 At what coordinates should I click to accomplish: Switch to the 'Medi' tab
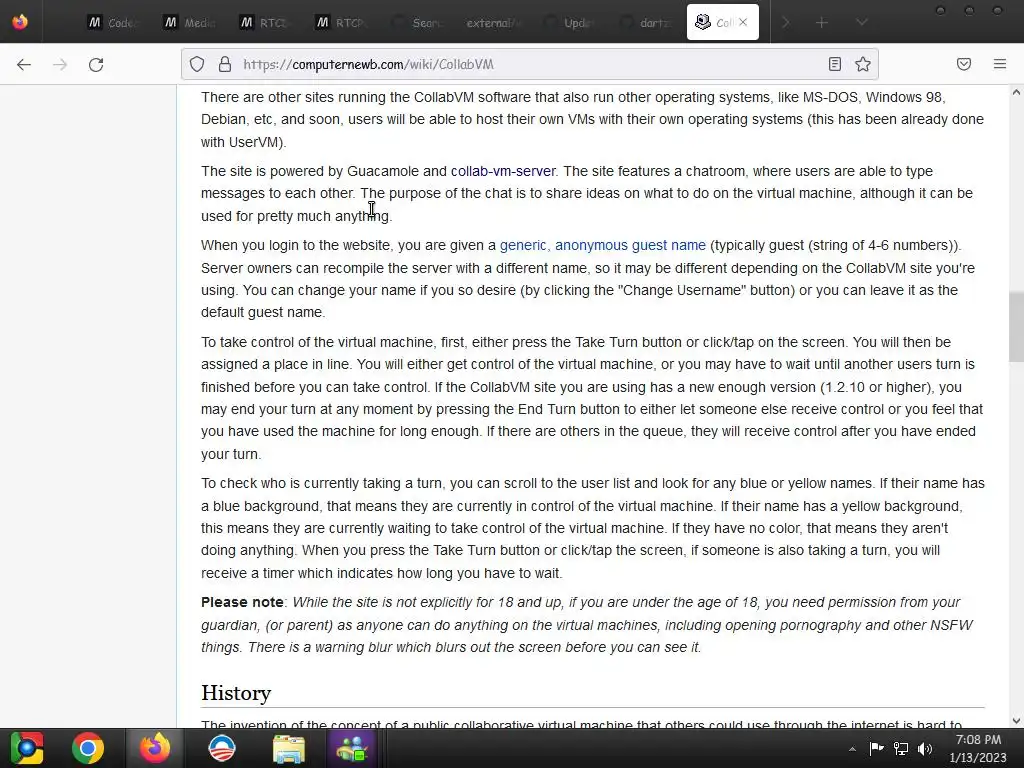pos(188,23)
